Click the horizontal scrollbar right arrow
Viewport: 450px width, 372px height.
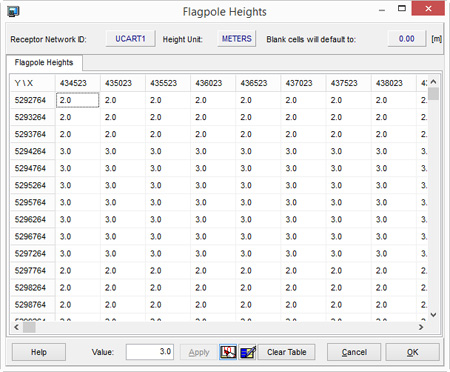click(421, 327)
